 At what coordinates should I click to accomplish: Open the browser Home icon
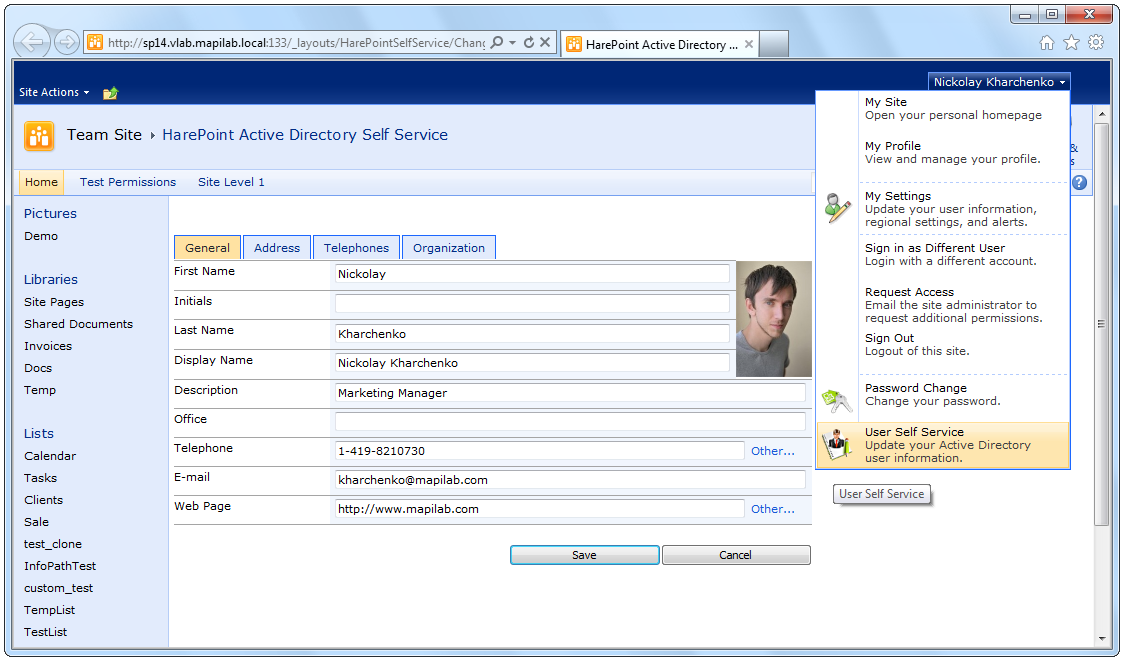coord(1047,42)
